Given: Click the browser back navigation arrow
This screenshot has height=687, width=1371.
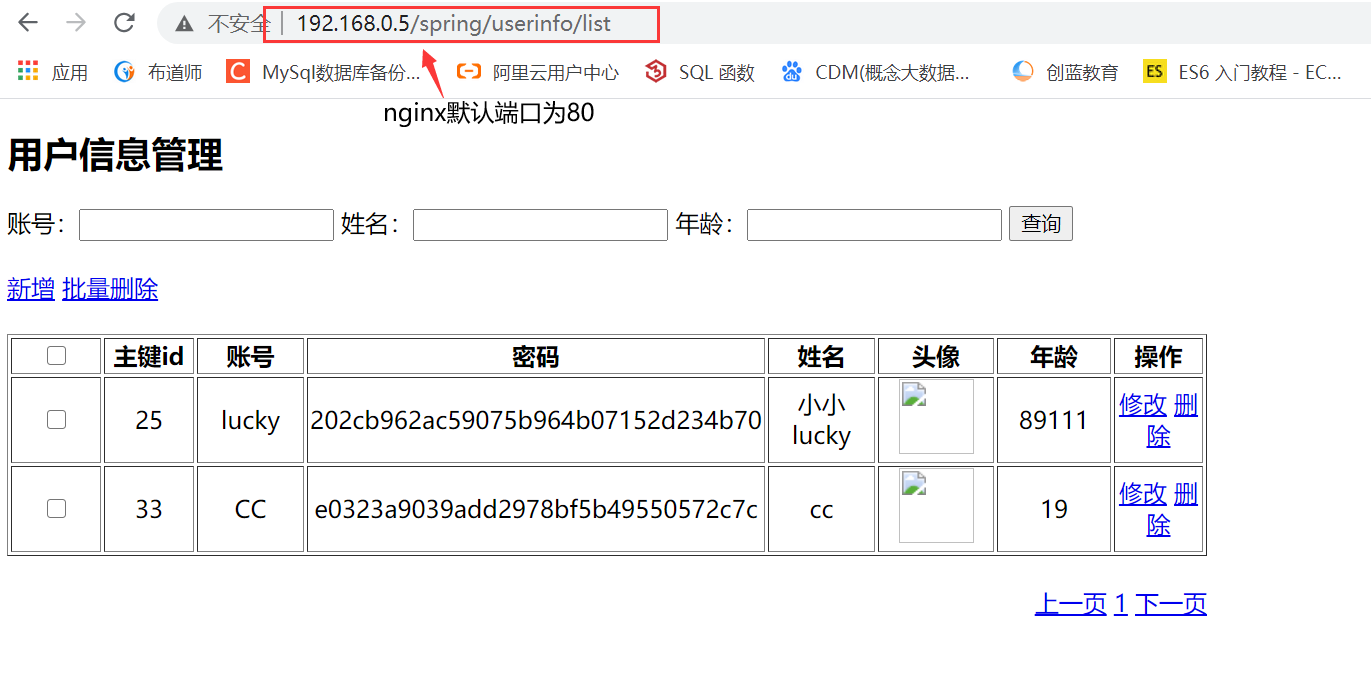Looking at the screenshot, I should pos(28,22).
